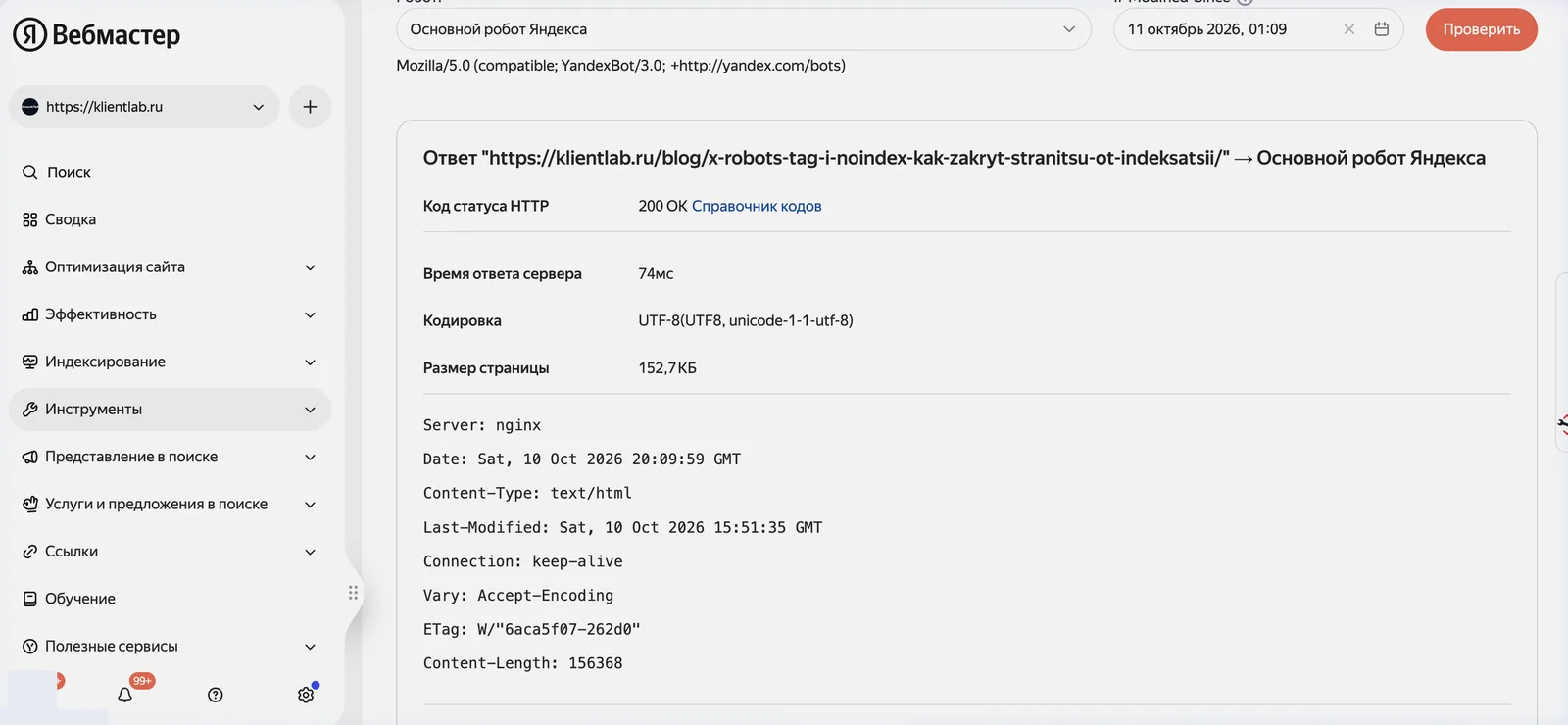
Task: Collapse Инструменты section chevron
Action: point(310,410)
